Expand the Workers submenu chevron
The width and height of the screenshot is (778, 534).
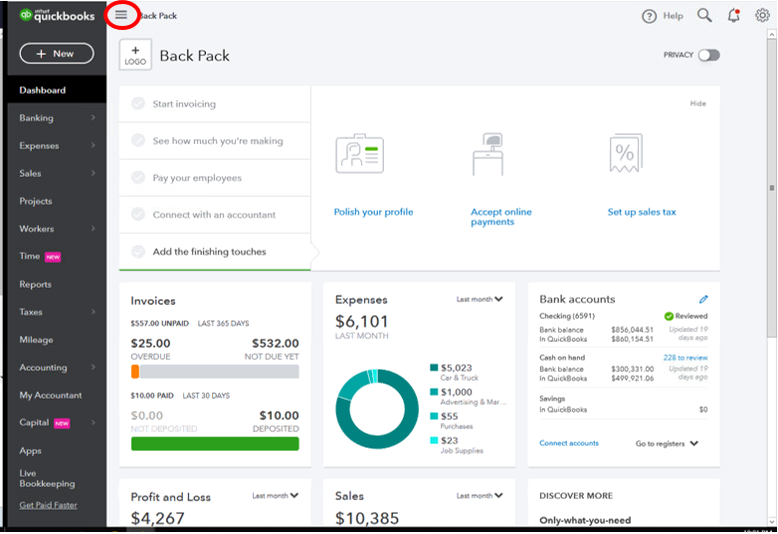click(x=93, y=229)
